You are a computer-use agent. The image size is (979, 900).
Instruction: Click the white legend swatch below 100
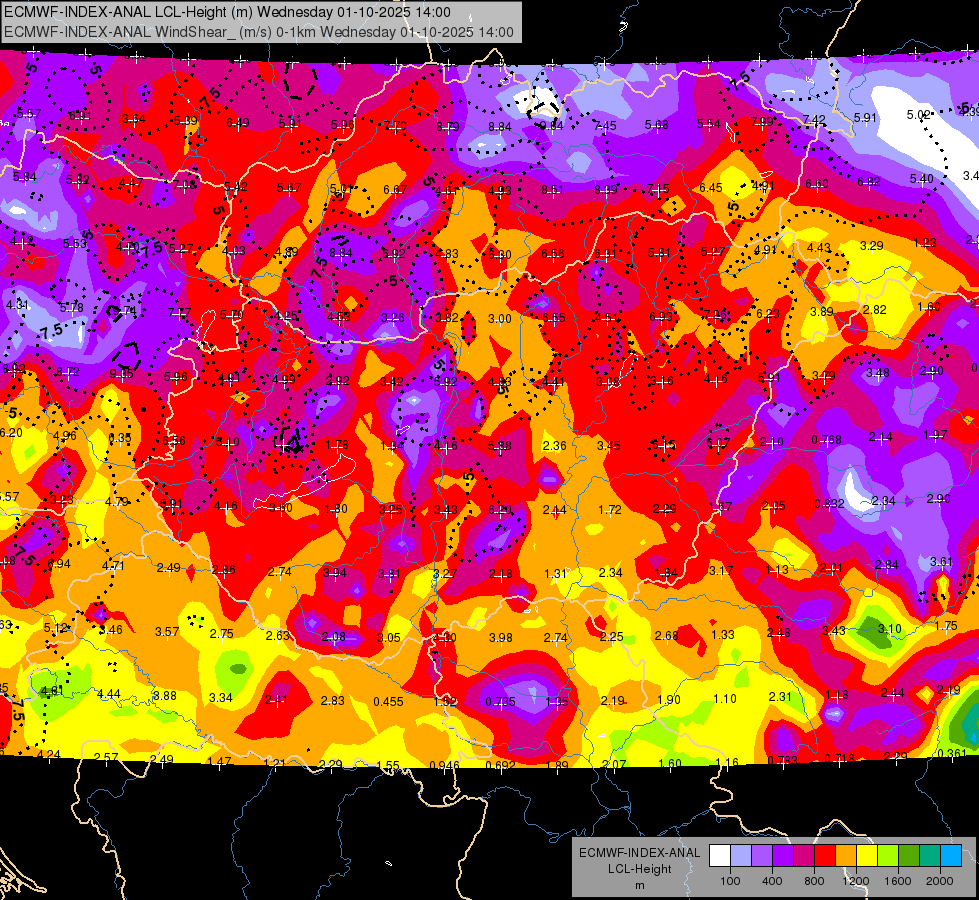point(720,856)
